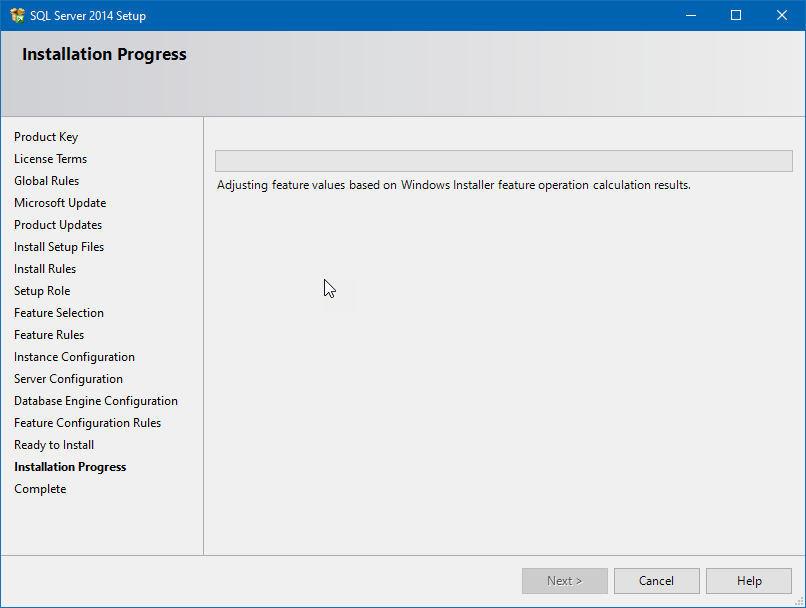Select the License Terms step
The height and width of the screenshot is (608, 806).
click(50, 159)
